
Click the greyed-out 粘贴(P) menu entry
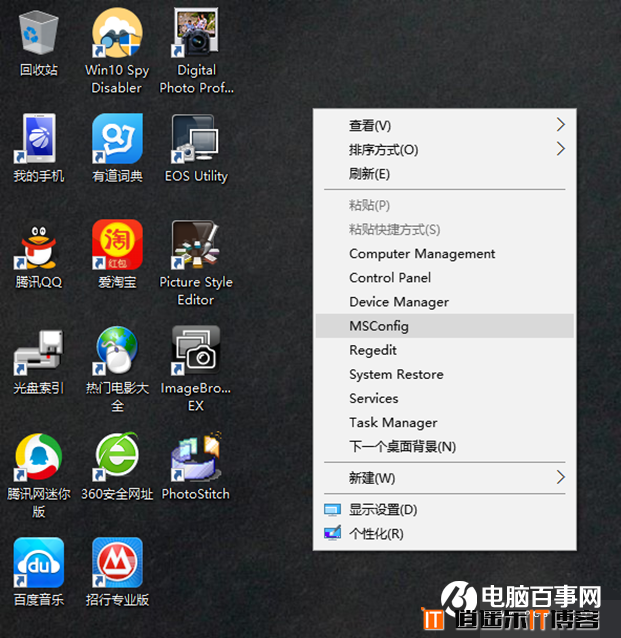point(444,205)
